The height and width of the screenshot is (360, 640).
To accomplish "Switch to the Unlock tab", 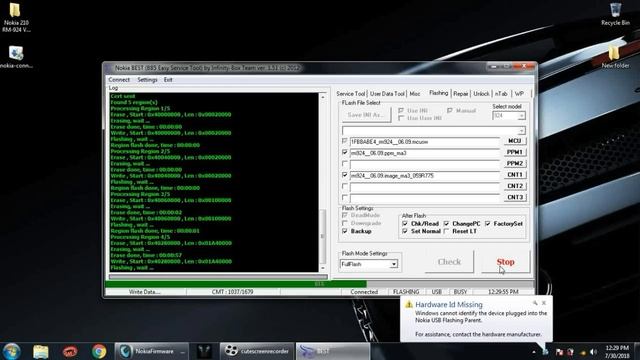I will point(481,94).
